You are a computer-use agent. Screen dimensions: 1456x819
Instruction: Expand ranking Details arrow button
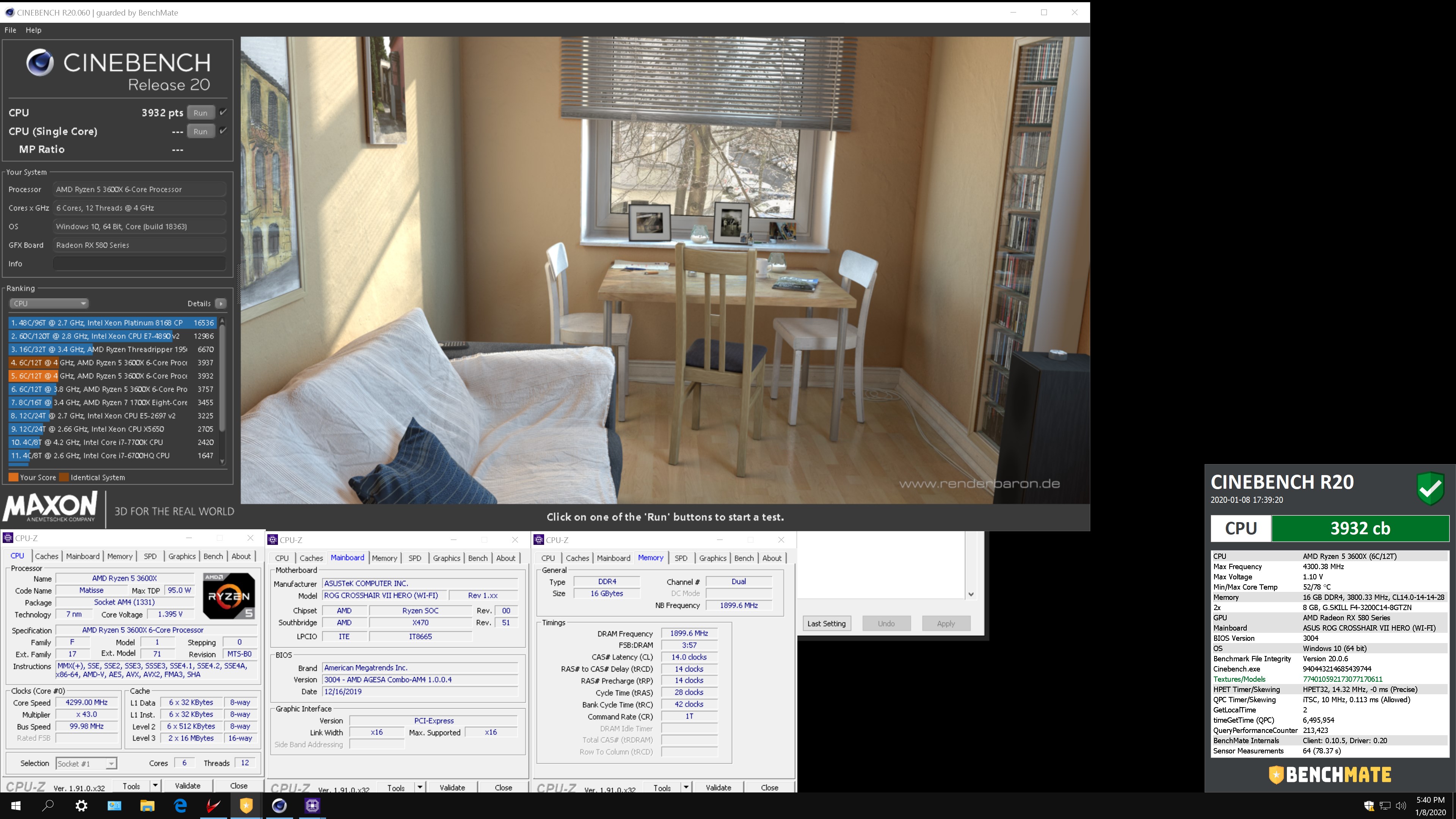[221, 303]
